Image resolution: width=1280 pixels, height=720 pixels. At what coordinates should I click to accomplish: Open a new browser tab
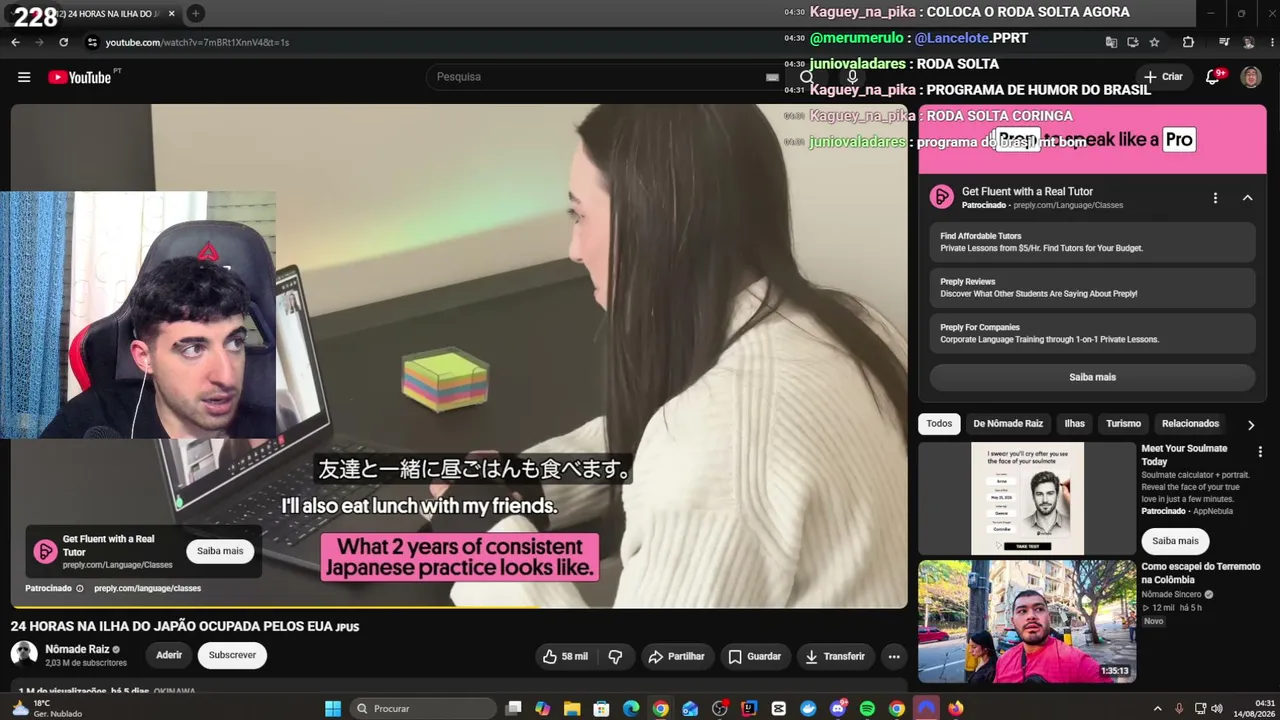(x=196, y=14)
